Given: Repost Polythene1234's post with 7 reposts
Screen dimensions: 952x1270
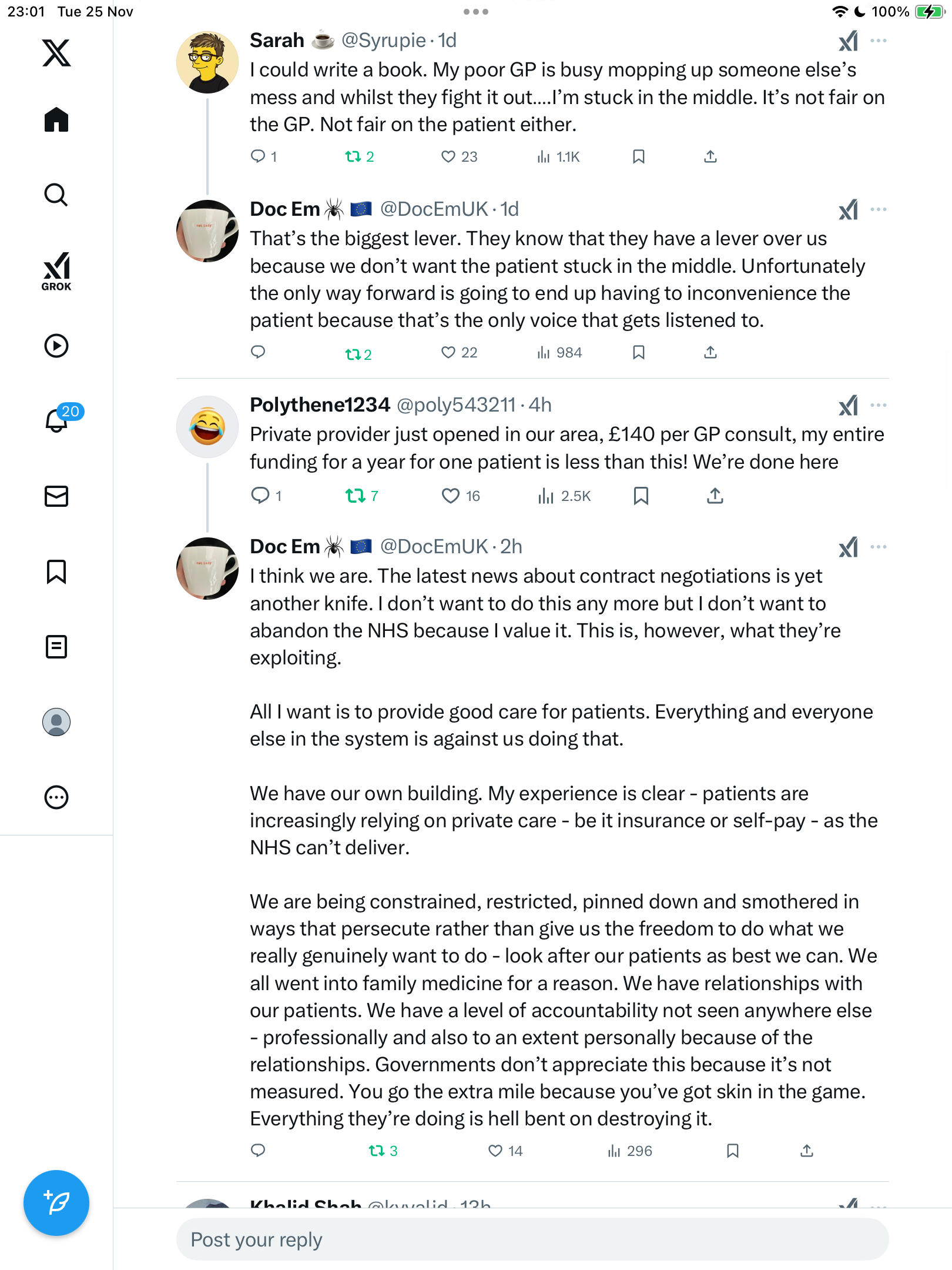Looking at the screenshot, I should 355,496.
